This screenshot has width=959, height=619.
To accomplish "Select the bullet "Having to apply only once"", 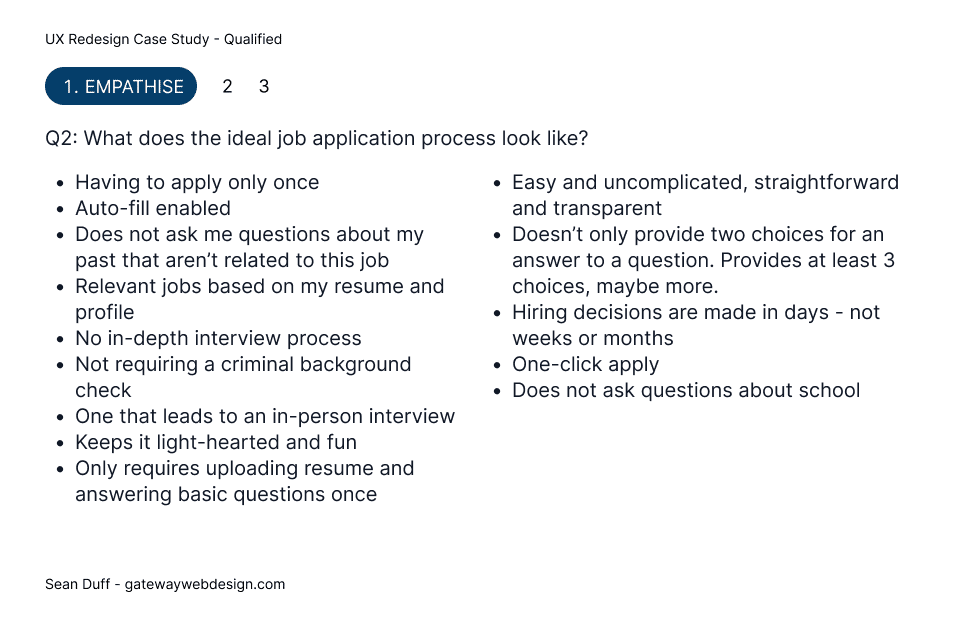I will pos(197,182).
